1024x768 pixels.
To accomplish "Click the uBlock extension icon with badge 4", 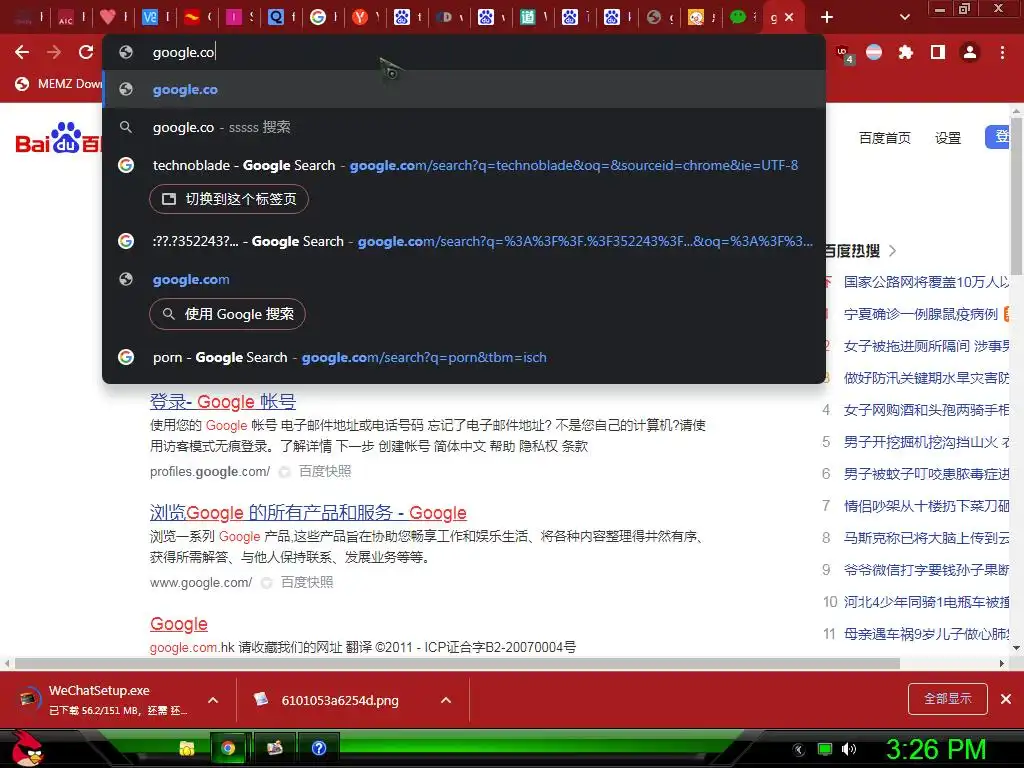I will point(844,54).
